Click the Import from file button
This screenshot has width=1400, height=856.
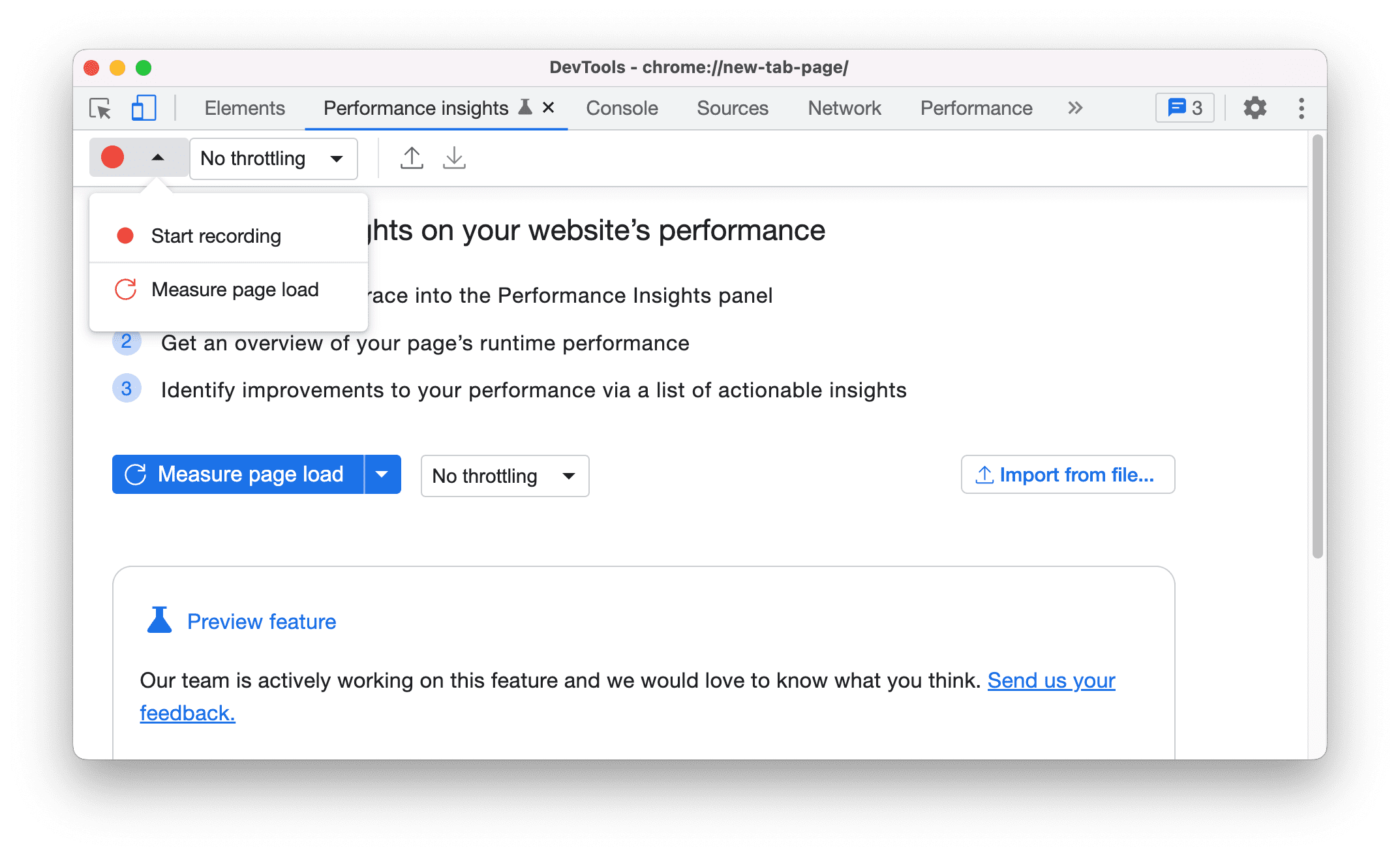click(x=1067, y=475)
